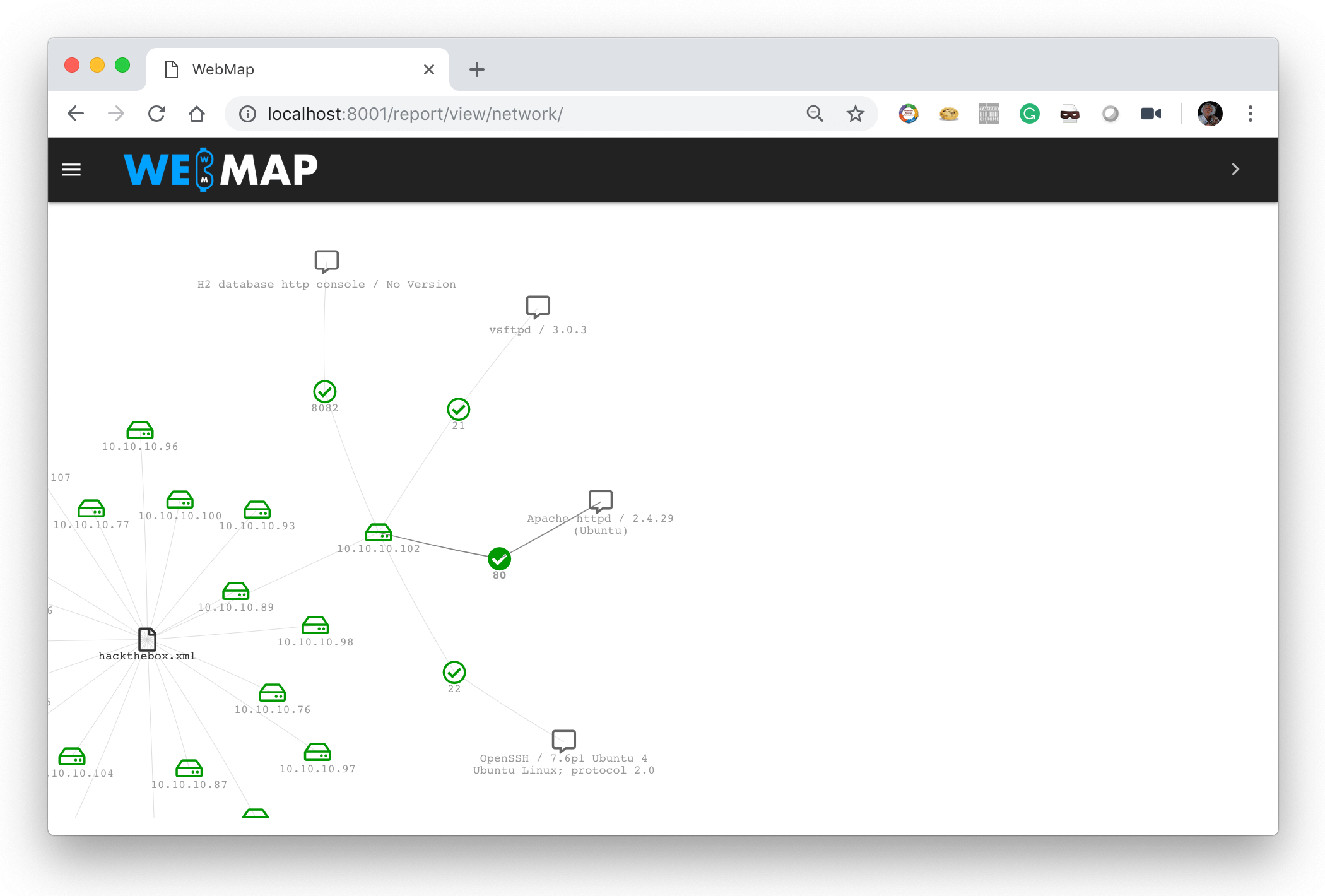Select the green port 80 node

pos(498,558)
